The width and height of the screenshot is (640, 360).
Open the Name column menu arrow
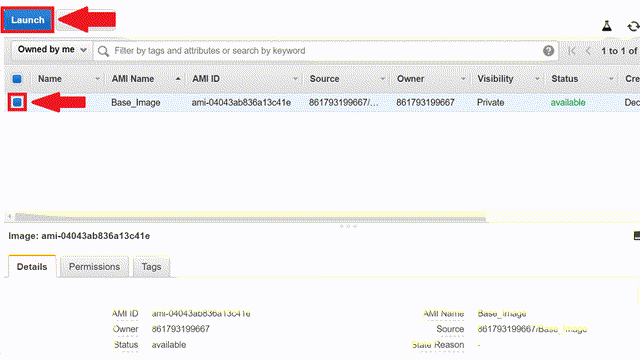point(98,79)
